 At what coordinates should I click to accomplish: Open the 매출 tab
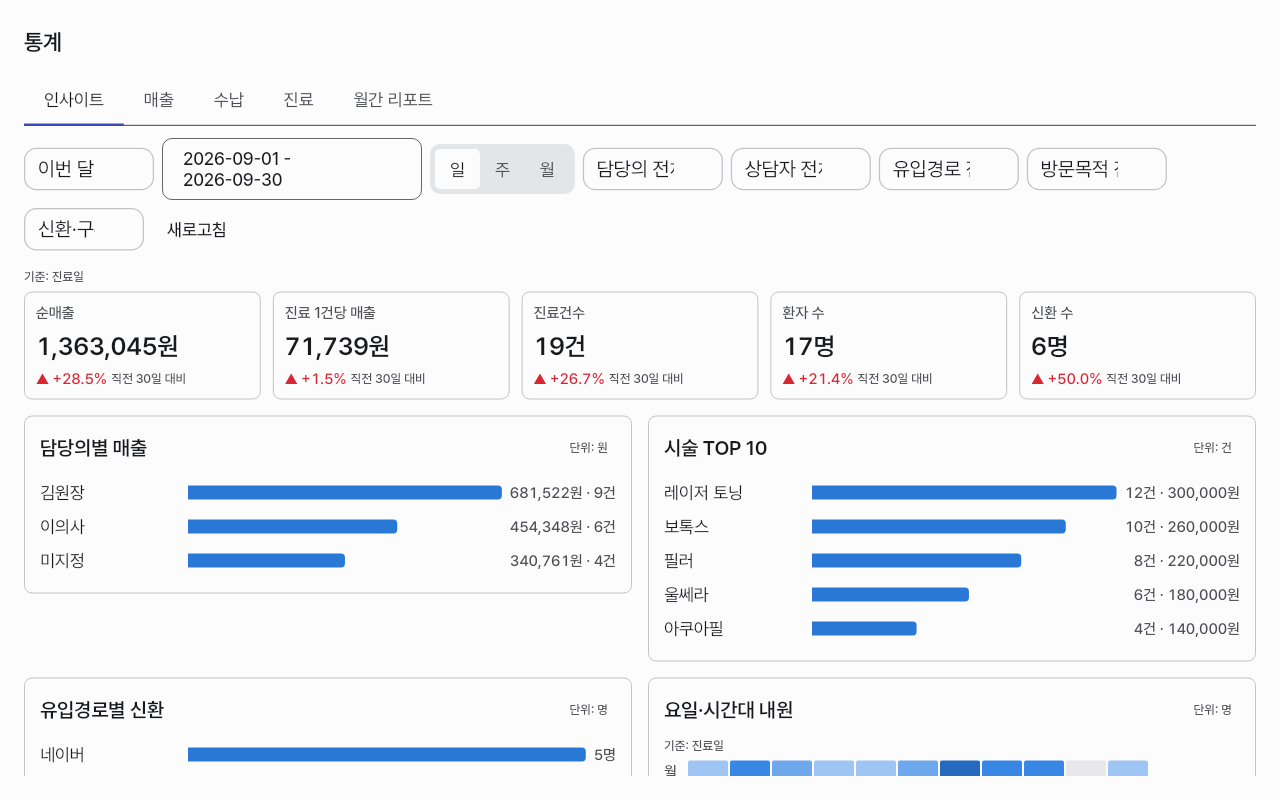coord(159,100)
